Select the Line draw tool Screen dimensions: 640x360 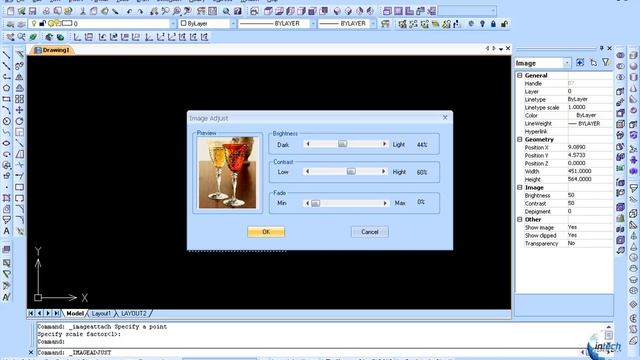(x=6, y=54)
